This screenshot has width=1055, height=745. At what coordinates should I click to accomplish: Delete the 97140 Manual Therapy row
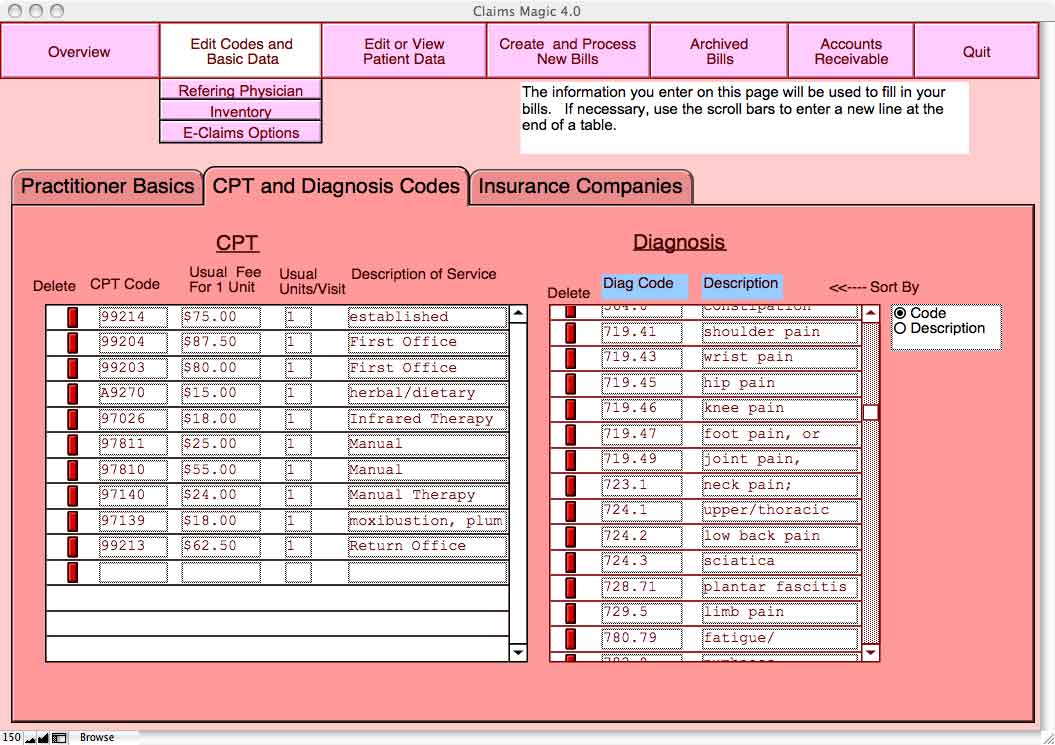72,495
